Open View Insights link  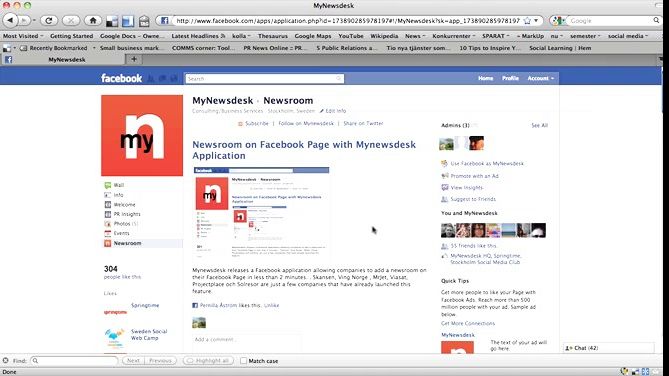467,187
